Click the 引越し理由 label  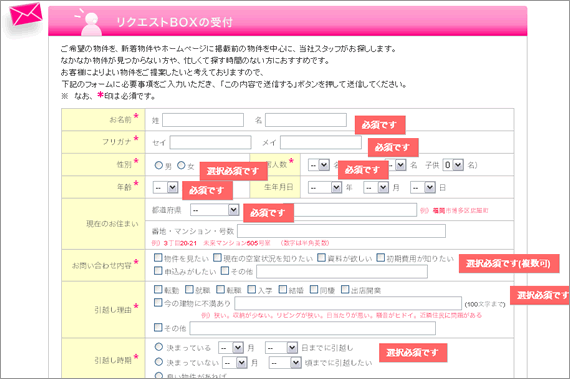(113, 310)
